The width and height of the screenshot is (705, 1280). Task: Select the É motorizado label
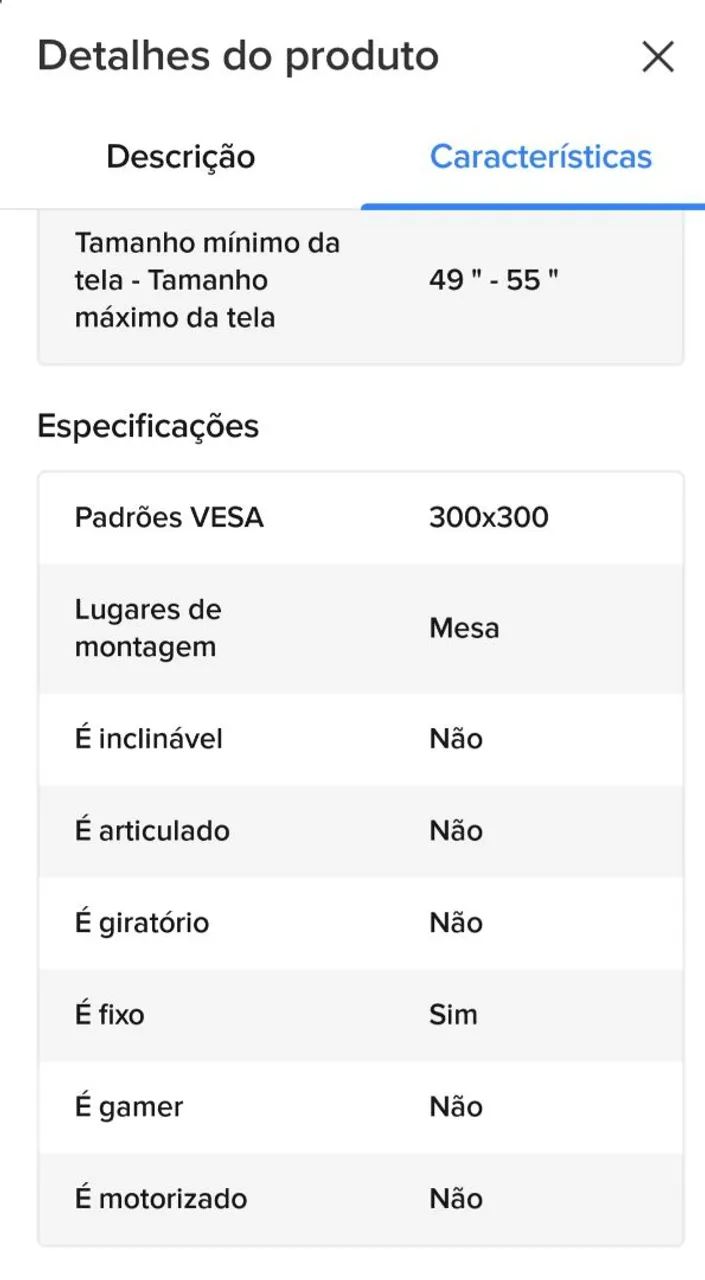coord(161,1199)
